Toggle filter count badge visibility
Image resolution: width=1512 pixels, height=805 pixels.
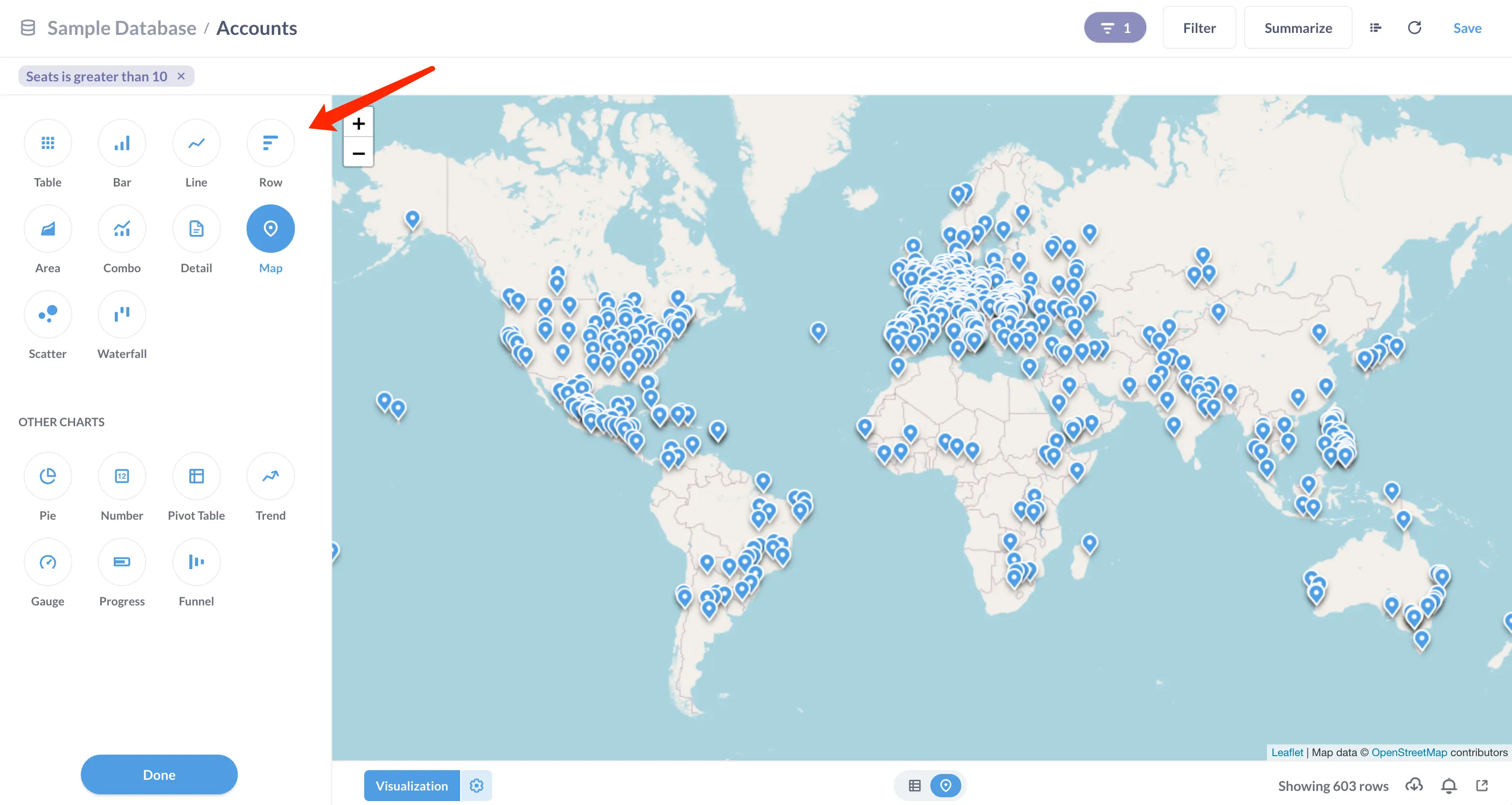[x=1115, y=28]
